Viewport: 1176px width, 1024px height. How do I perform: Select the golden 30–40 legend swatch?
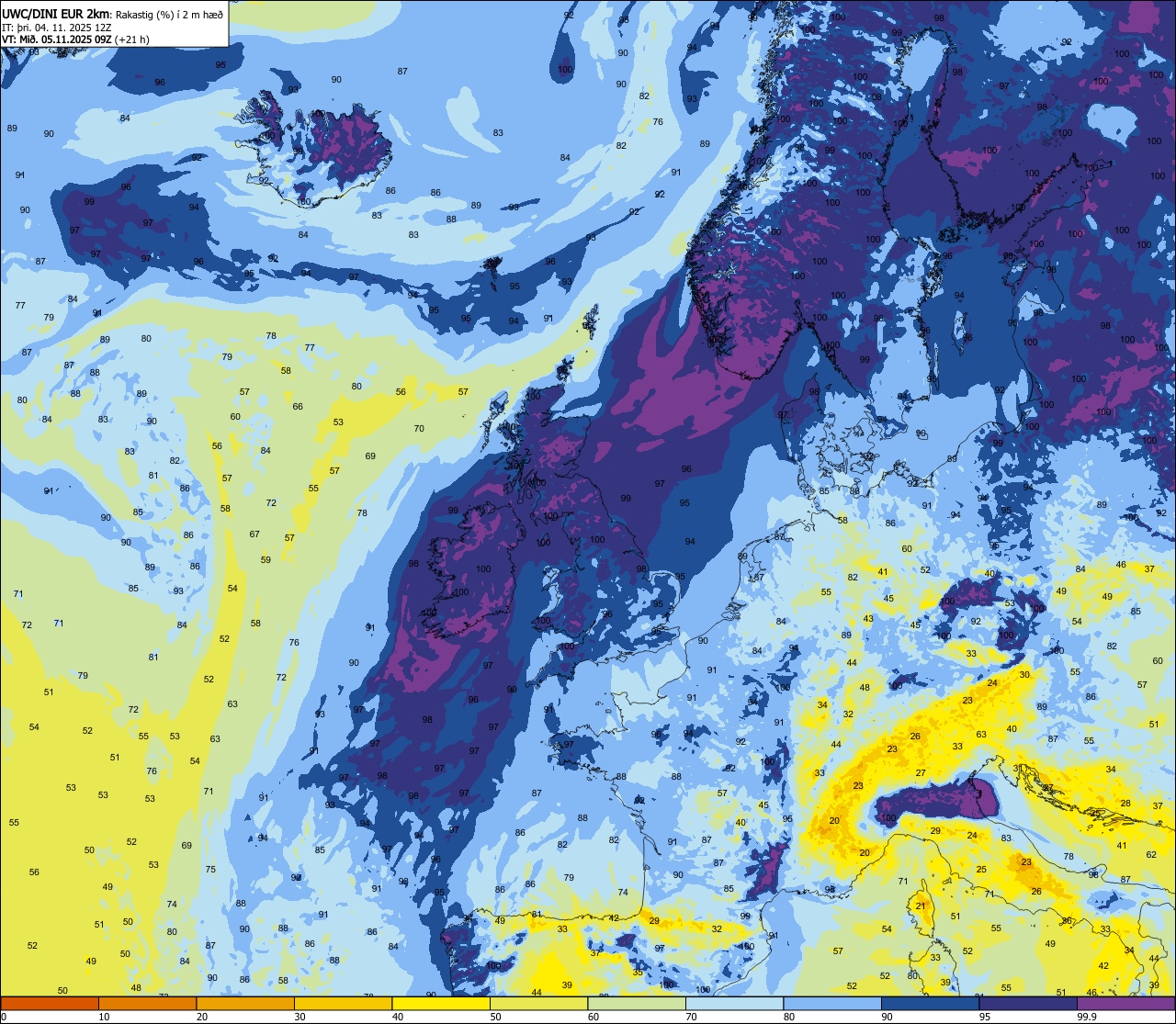tap(343, 1004)
